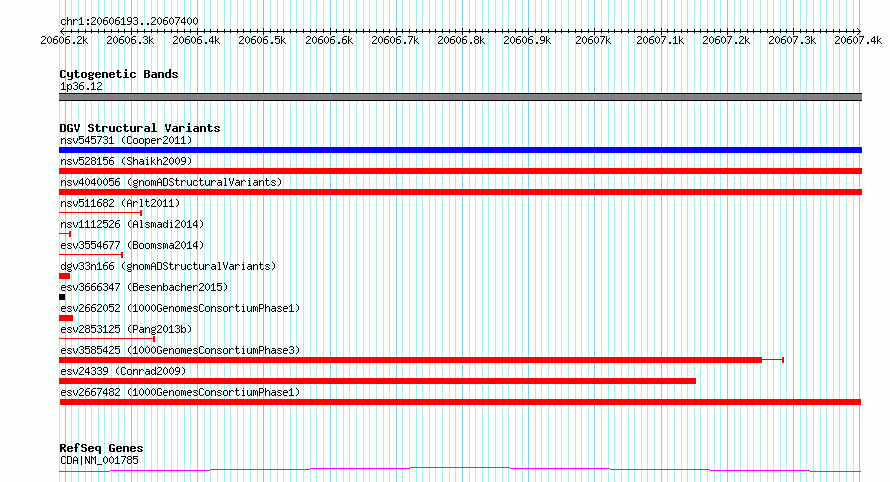Select the dgv33n166 short red bar
Screen dimensions: 890x482
point(65,276)
